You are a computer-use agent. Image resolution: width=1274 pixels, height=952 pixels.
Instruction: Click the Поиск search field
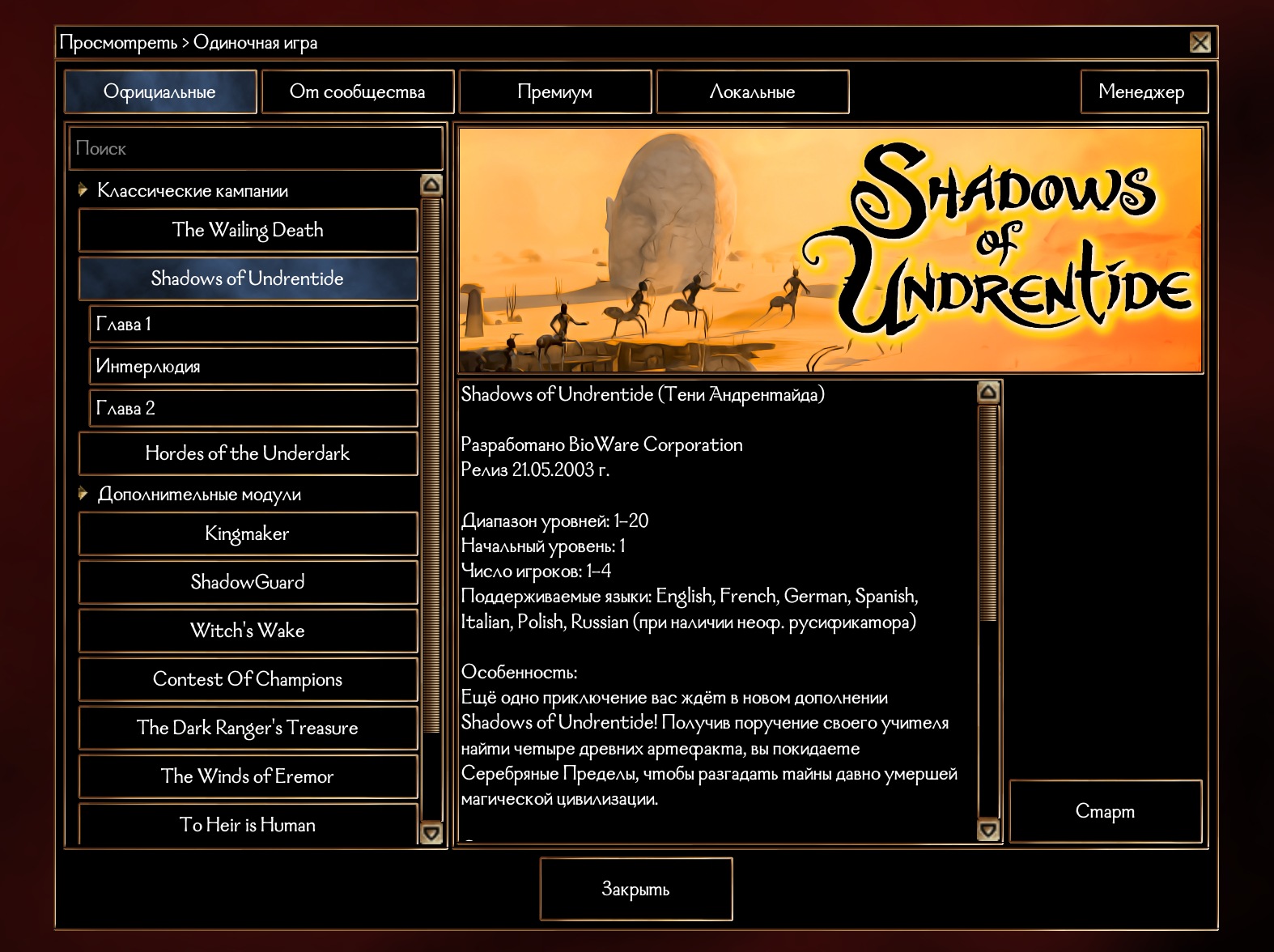256,148
